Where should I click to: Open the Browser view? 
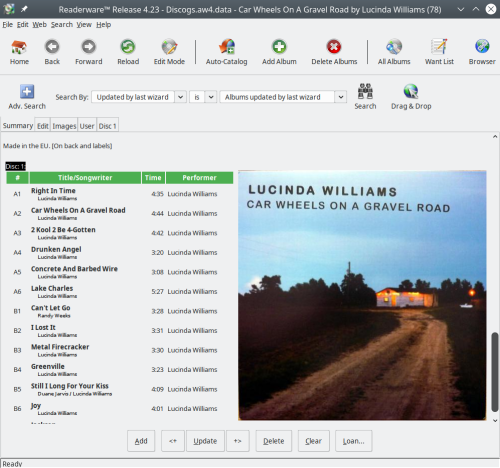click(x=482, y=52)
